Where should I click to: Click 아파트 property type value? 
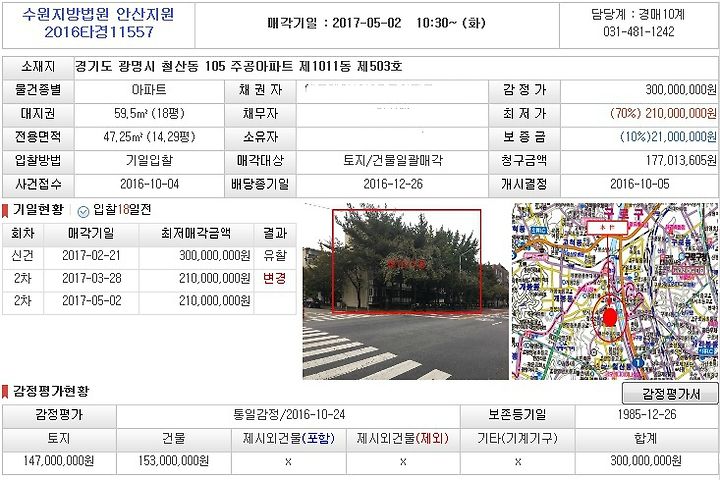coord(149,90)
